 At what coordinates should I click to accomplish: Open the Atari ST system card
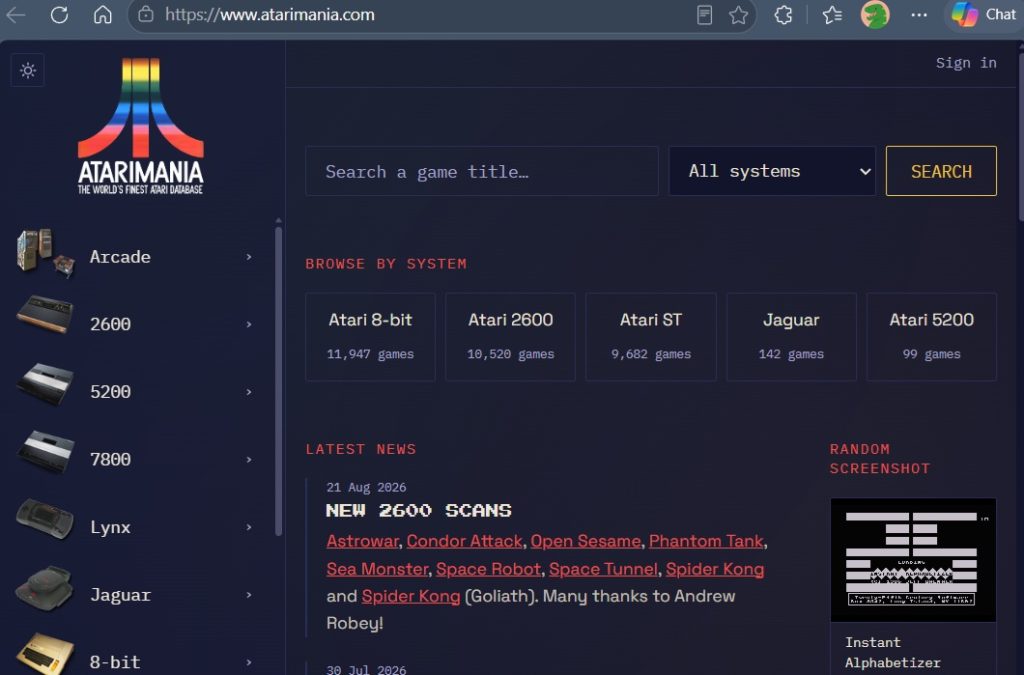650,337
